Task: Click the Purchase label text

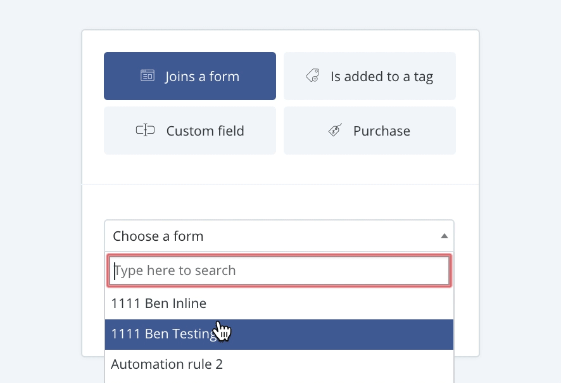Action: 382,131
